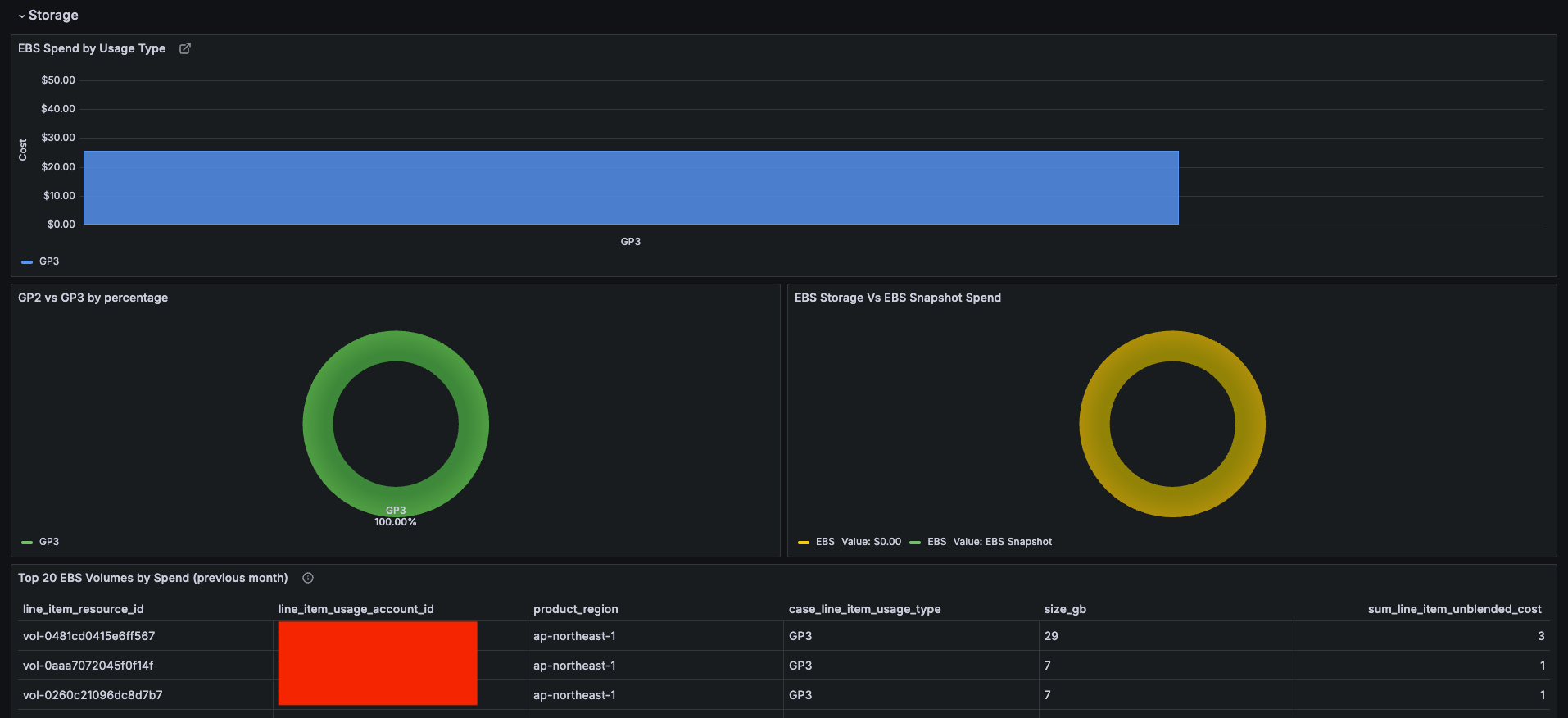Open the GP2 vs GP3 by percentage panel title menu
The image size is (1568, 718).
(x=93, y=298)
